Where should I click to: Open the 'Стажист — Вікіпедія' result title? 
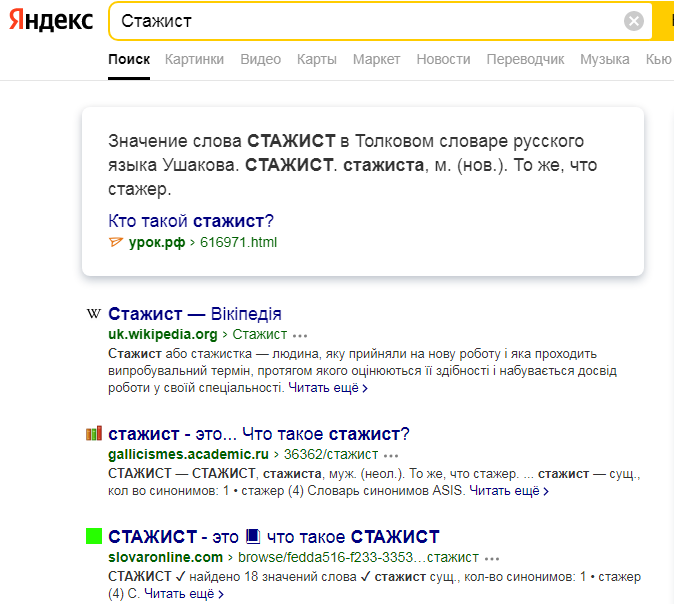(195, 314)
